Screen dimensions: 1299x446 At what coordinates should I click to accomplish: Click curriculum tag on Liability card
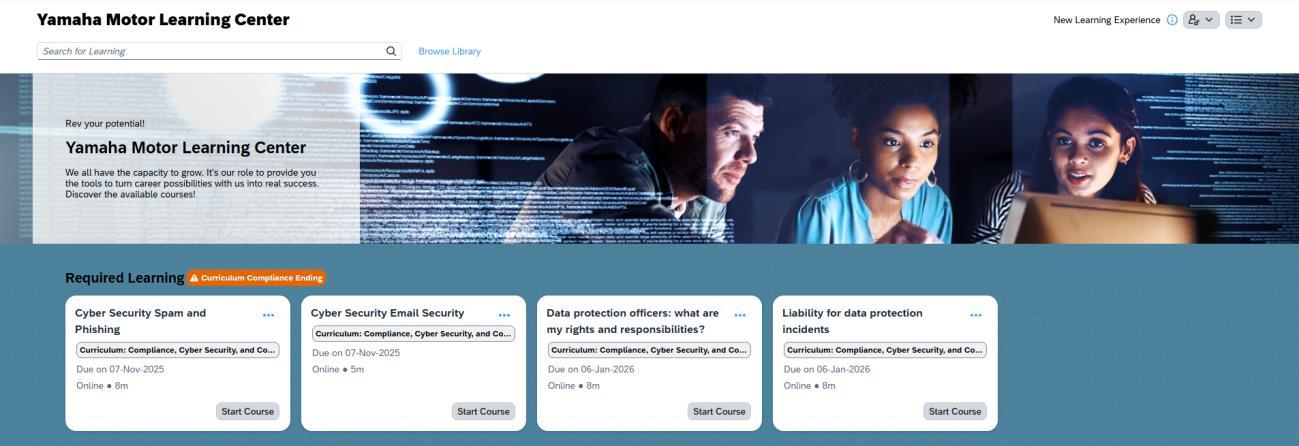[x=886, y=350]
